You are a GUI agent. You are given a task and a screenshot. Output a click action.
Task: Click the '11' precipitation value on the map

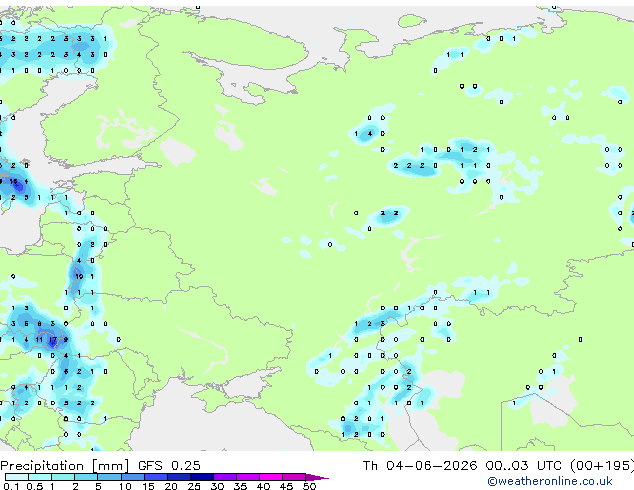[x=39, y=340]
